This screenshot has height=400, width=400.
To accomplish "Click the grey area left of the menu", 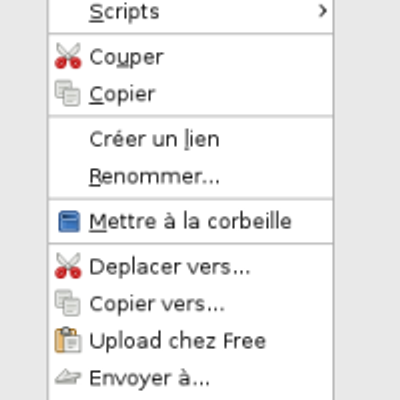I will pos(23,200).
